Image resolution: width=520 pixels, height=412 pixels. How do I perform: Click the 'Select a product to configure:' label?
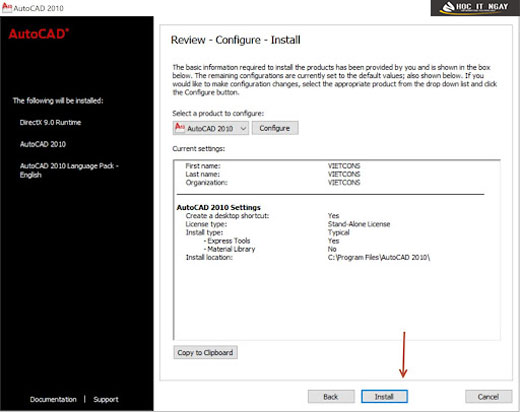coord(218,113)
